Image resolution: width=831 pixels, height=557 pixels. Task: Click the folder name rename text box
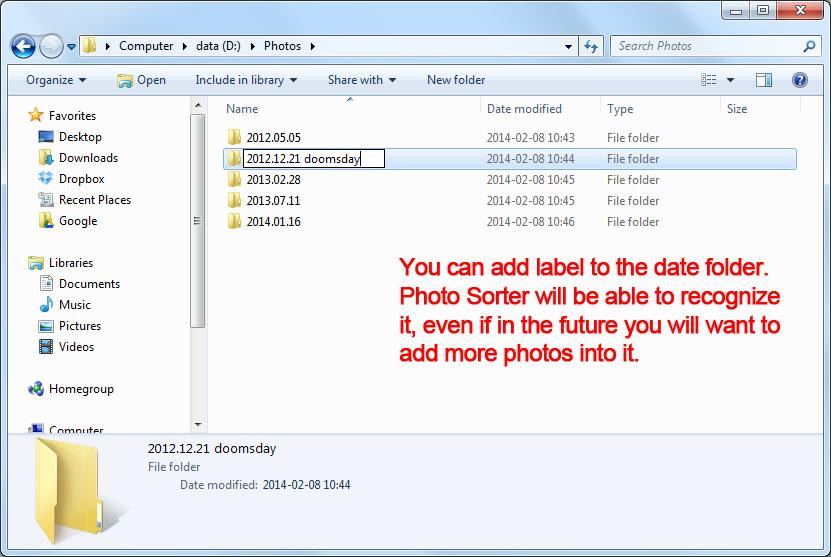click(x=314, y=158)
